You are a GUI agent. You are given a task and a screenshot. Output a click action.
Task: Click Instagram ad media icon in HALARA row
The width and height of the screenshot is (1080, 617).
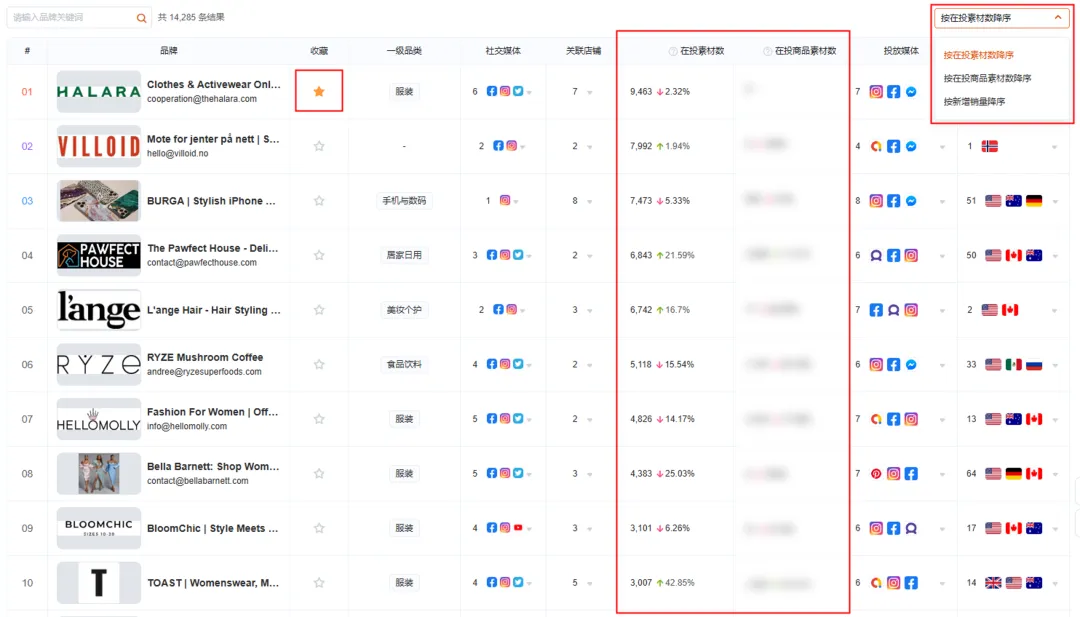(x=875, y=92)
